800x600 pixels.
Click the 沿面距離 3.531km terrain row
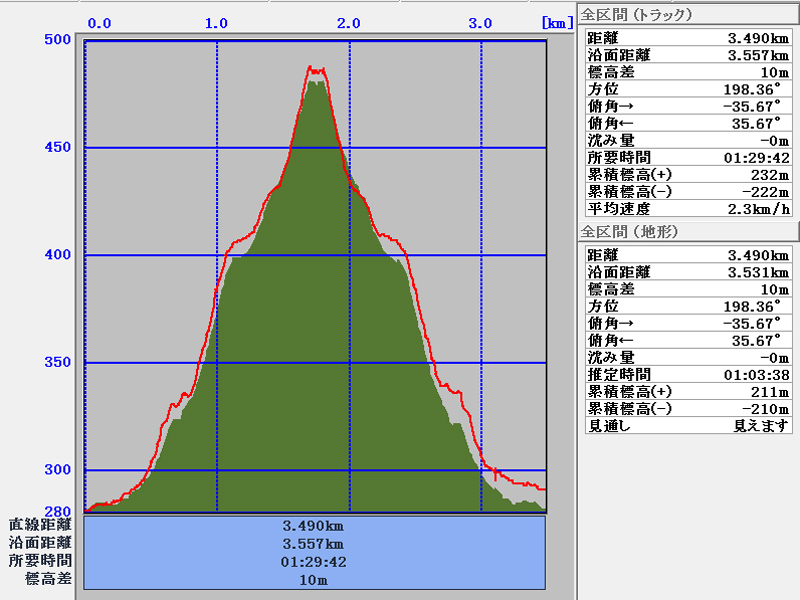click(x=688, y=272)
